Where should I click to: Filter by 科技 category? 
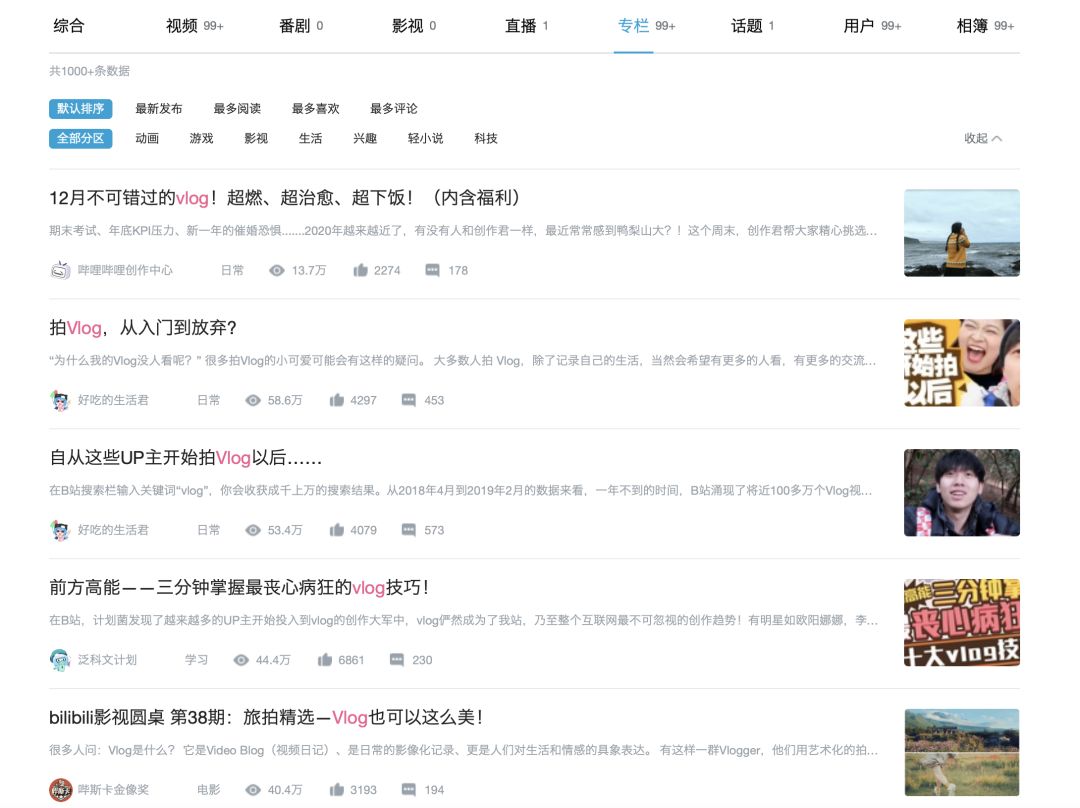(x=486, y=138)
